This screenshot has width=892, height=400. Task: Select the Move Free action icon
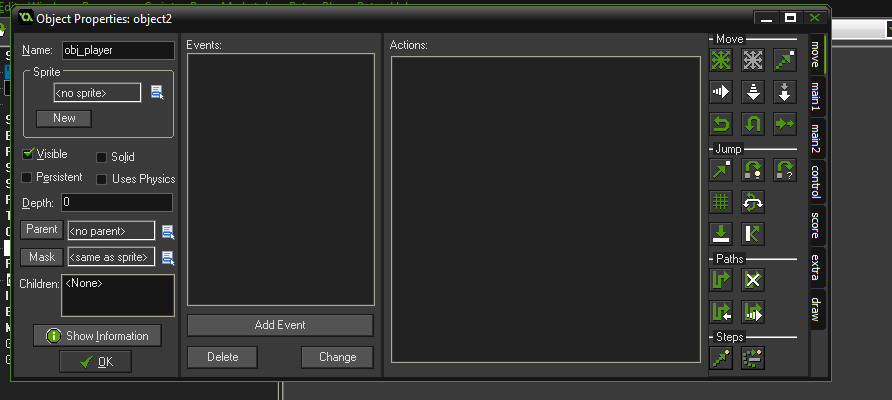click(x=753, y=60)
